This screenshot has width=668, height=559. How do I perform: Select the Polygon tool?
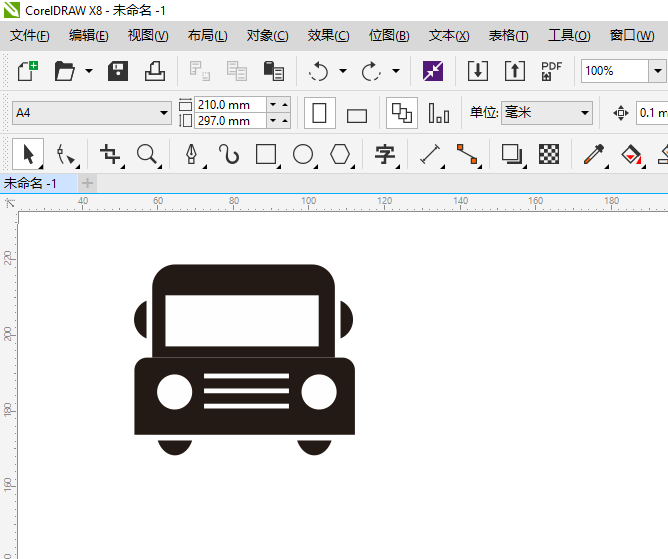coord(341,154)
